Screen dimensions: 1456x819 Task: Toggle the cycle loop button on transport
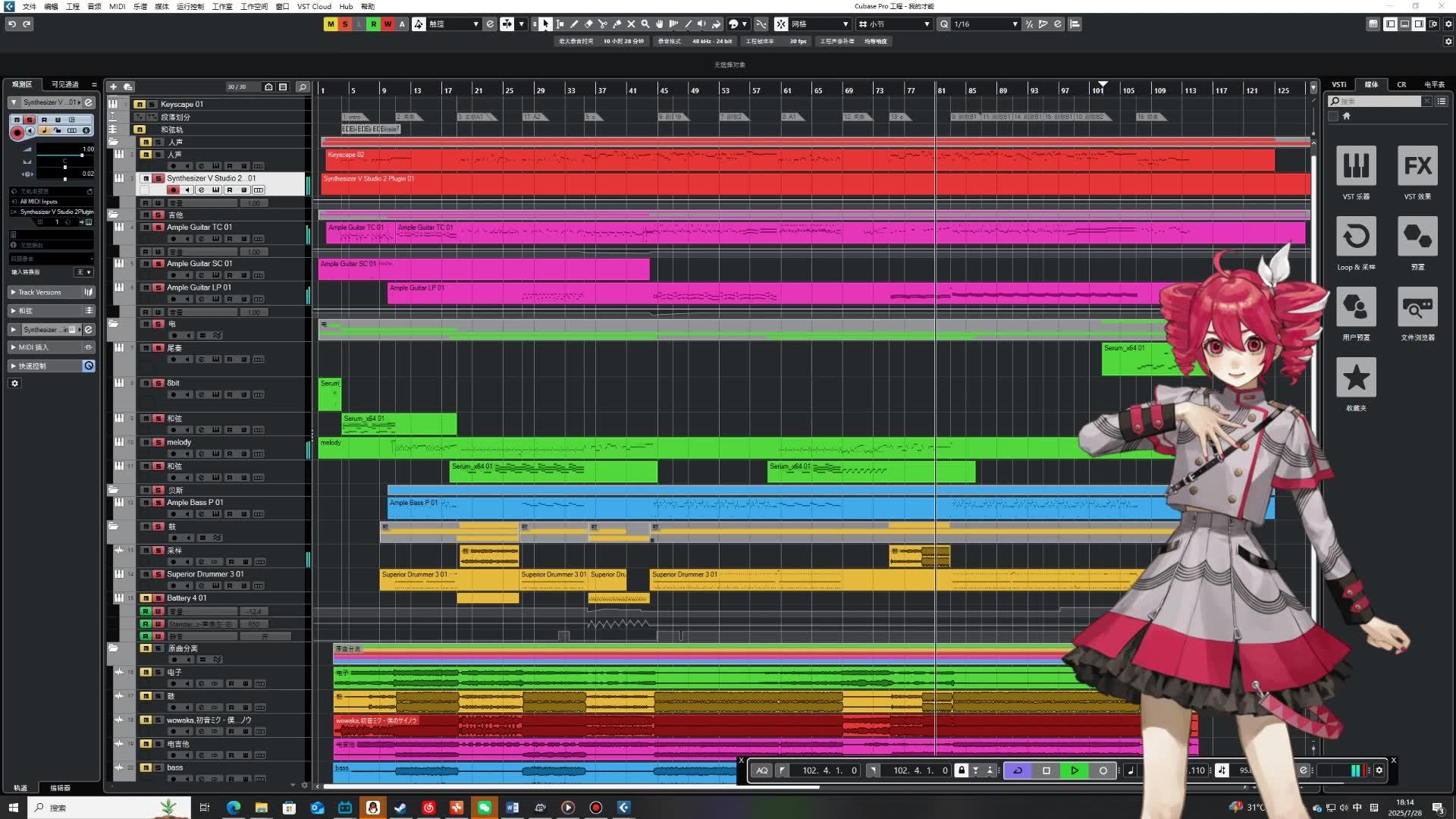click(x=1018, y=770)
